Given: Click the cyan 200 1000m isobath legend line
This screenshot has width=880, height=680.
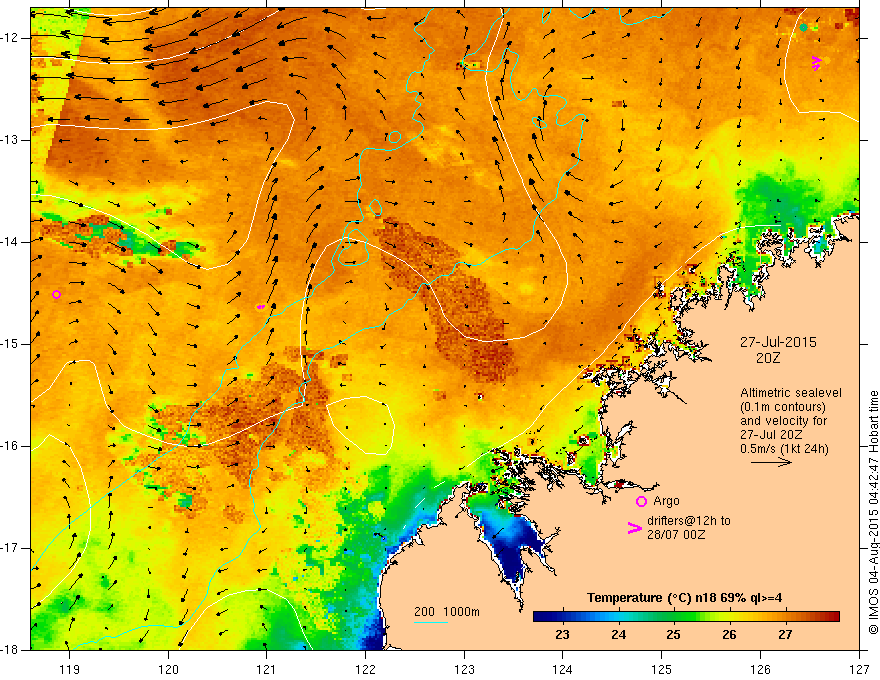Looking at the screenshot, I should coord(430,622).
